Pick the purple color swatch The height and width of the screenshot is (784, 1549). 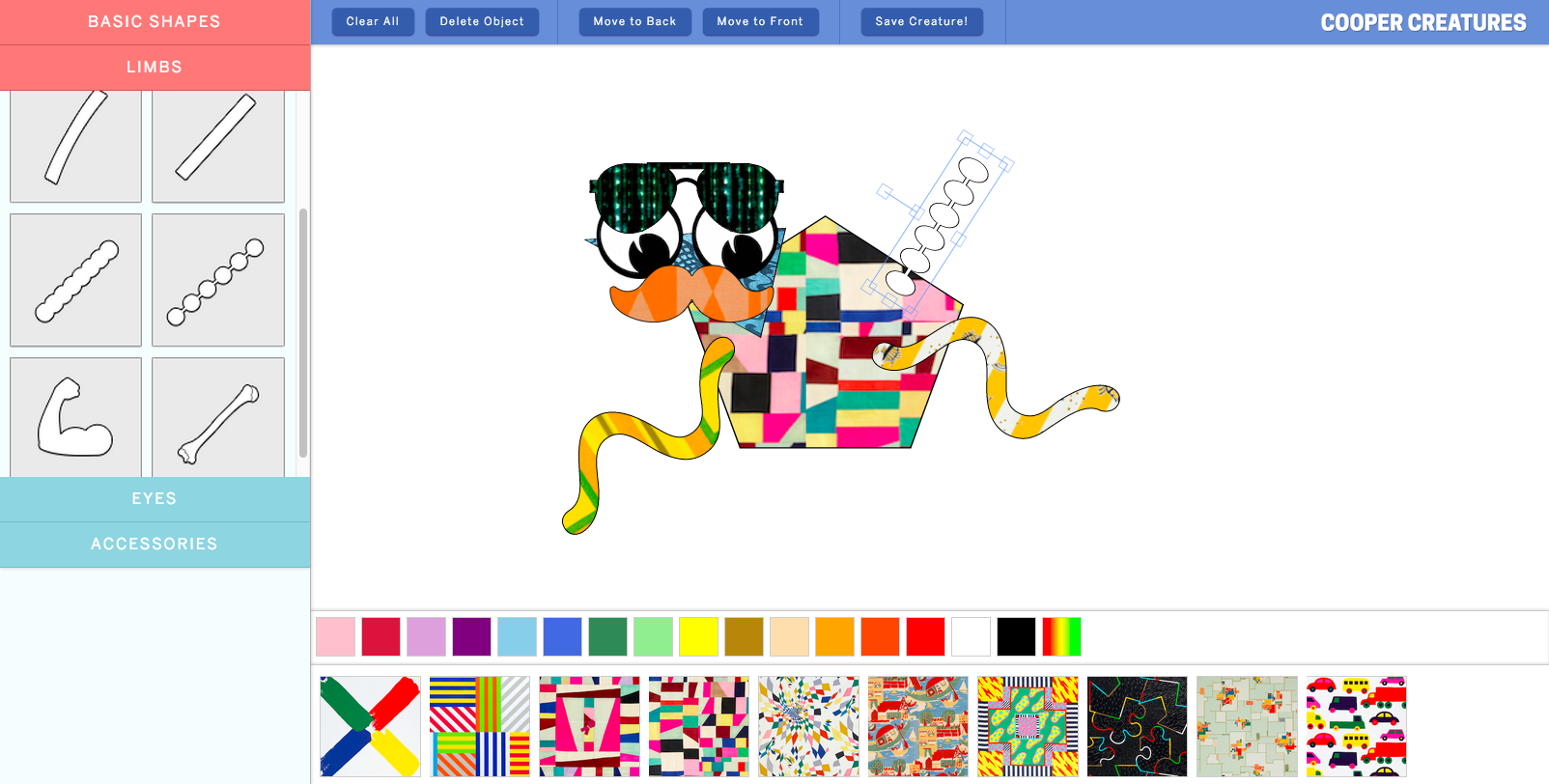tap(471, 637)
